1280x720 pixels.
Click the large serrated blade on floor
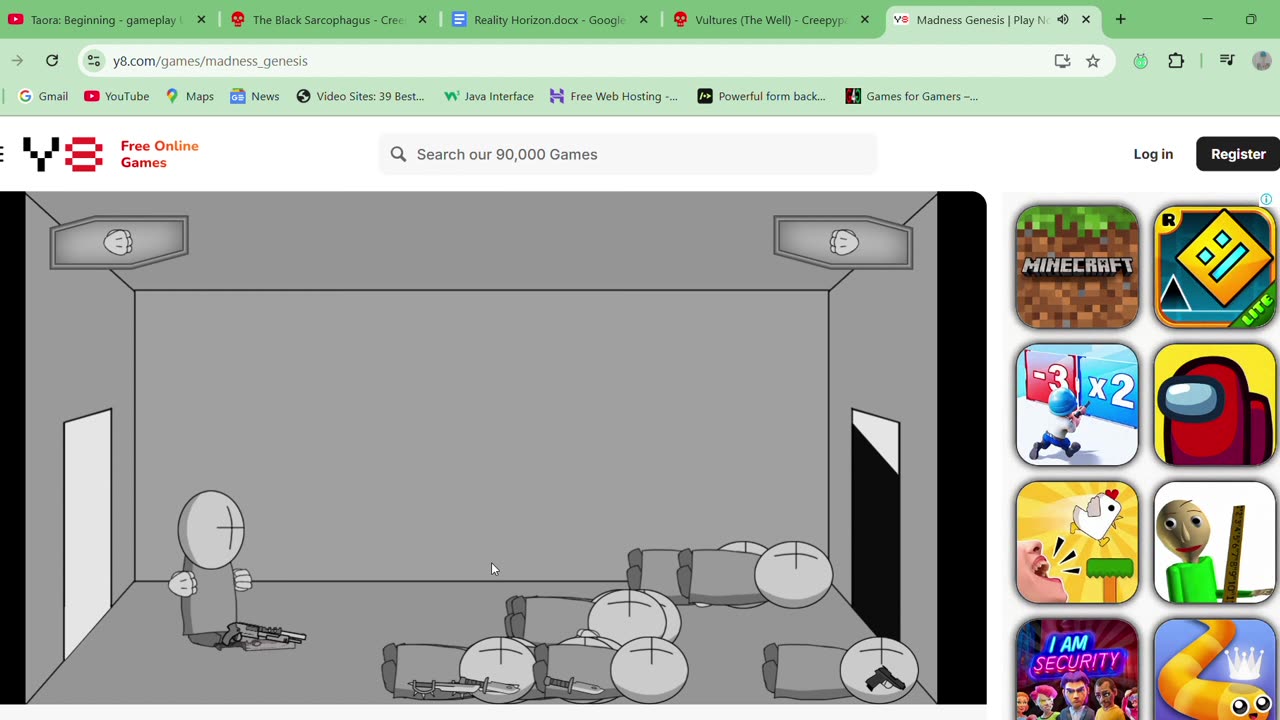point(463,687)
